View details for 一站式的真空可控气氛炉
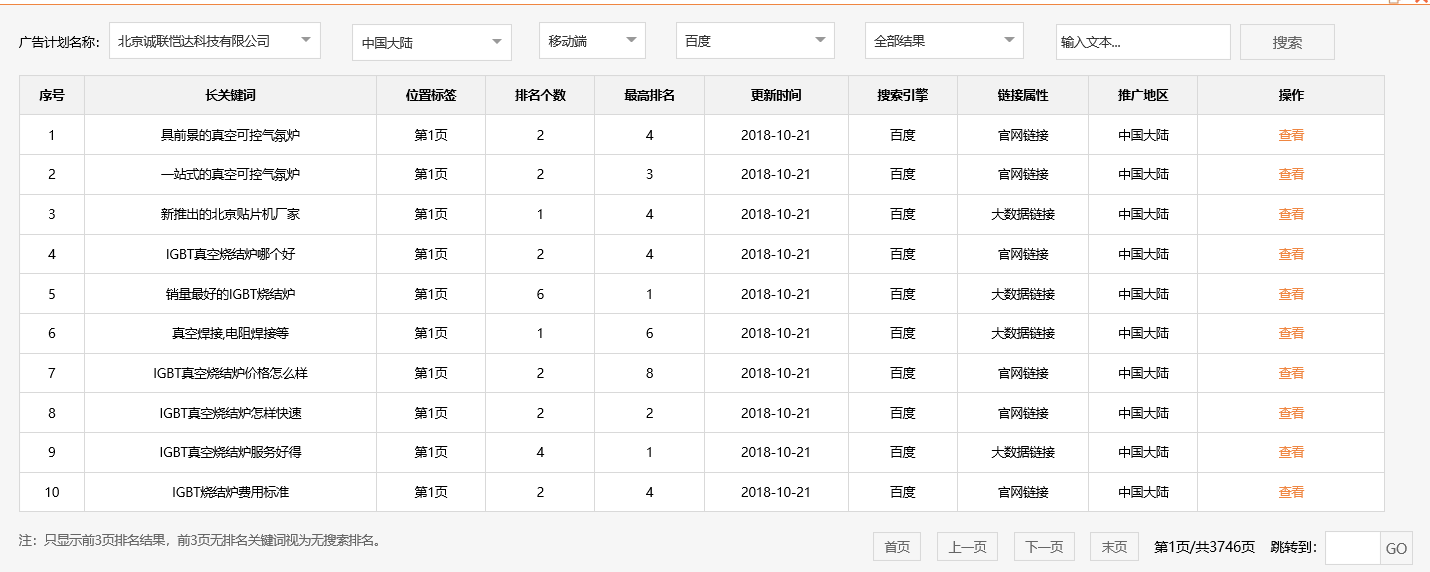Screen dimensions: 1430x572 pyautogui.click(x=1291, y=174)
